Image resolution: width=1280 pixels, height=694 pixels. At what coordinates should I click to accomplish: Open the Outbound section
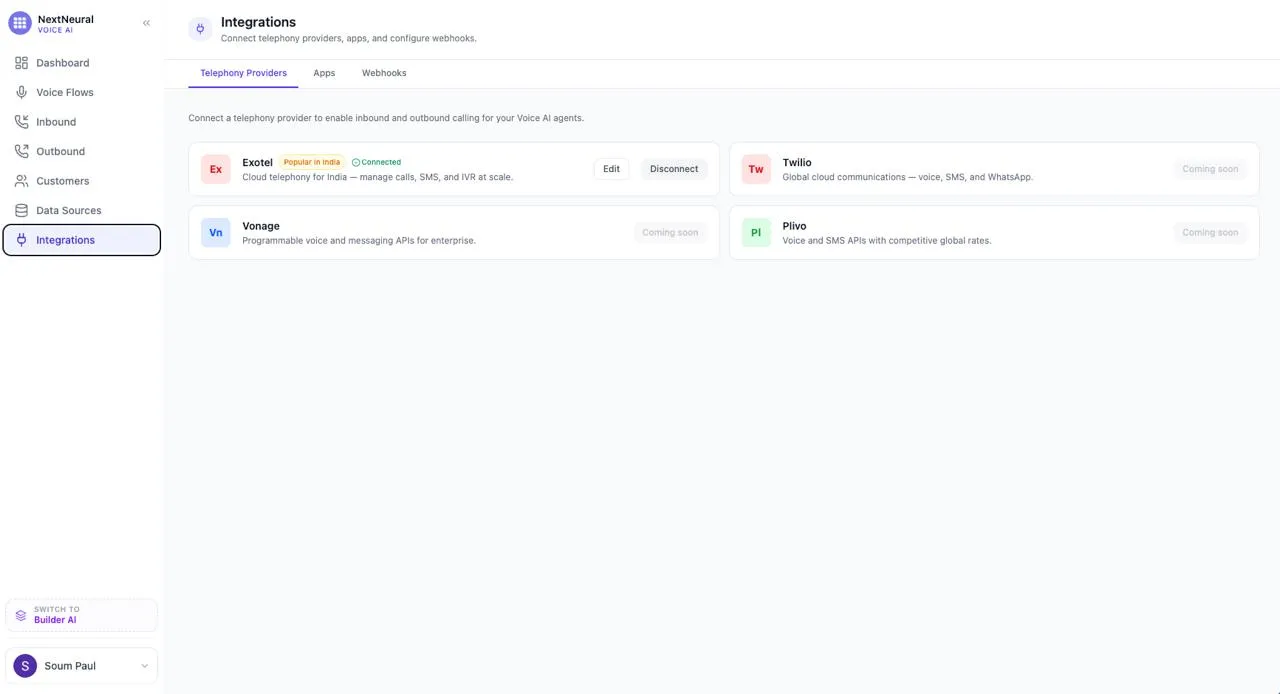(x=82, y=151)
